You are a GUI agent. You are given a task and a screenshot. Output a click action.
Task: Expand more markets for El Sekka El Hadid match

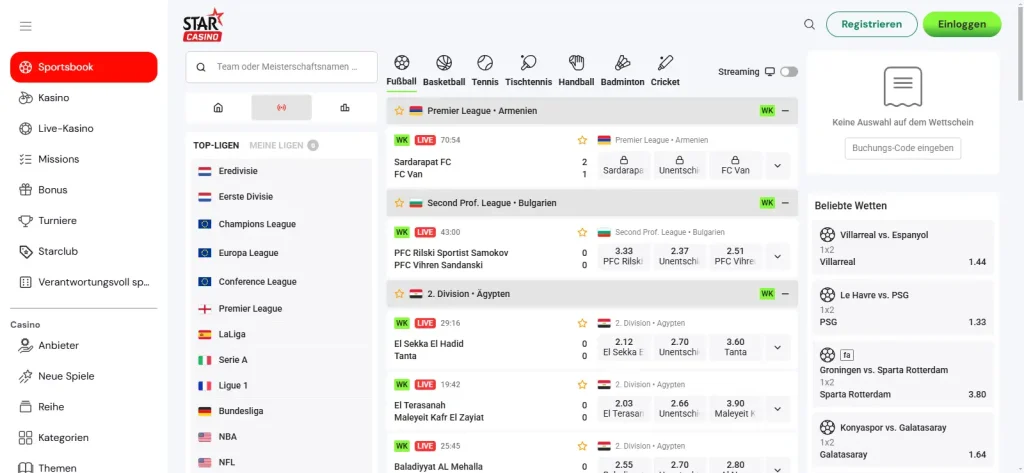(x=777, y=348)
